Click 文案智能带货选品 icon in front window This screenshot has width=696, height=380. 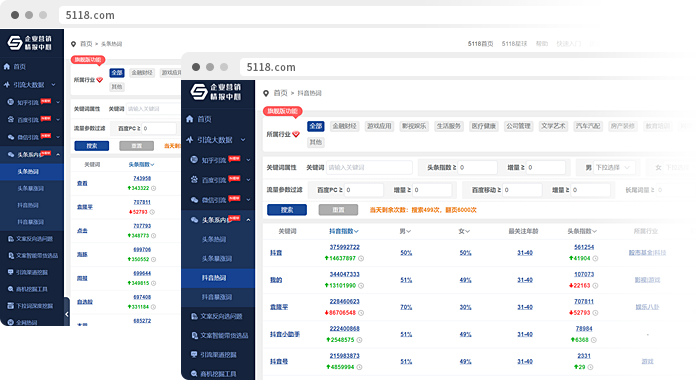[x=194, y=335]
